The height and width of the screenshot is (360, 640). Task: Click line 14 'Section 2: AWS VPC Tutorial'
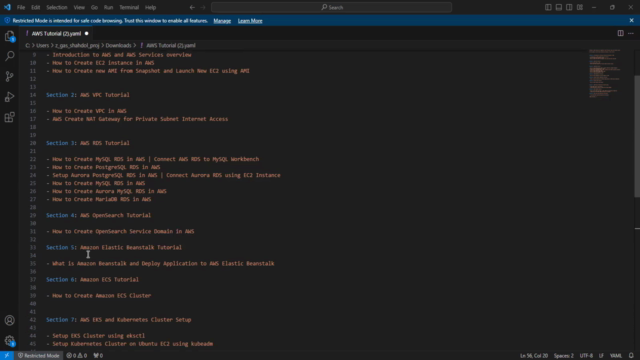(88, 95)
